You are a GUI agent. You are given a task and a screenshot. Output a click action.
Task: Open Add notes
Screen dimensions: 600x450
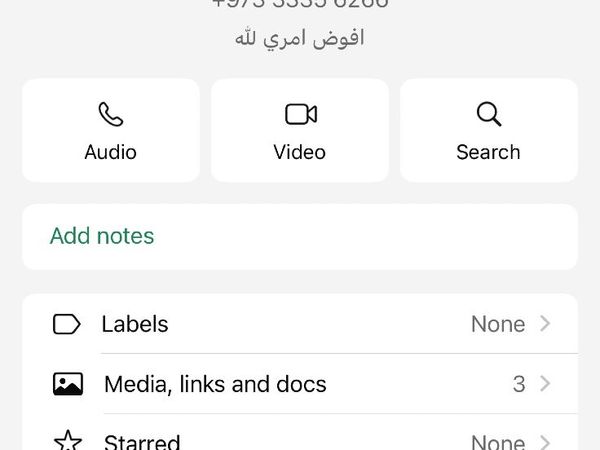pos(102,236)
